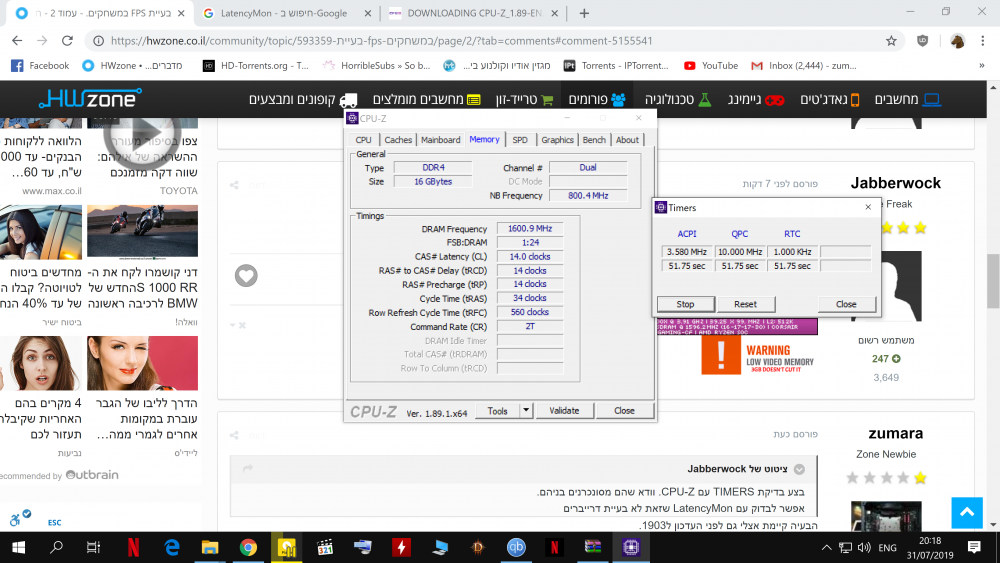The image size is (1000, 563).
Task: Stop the running timers in Timers dialog
Action: click(685, 304)
